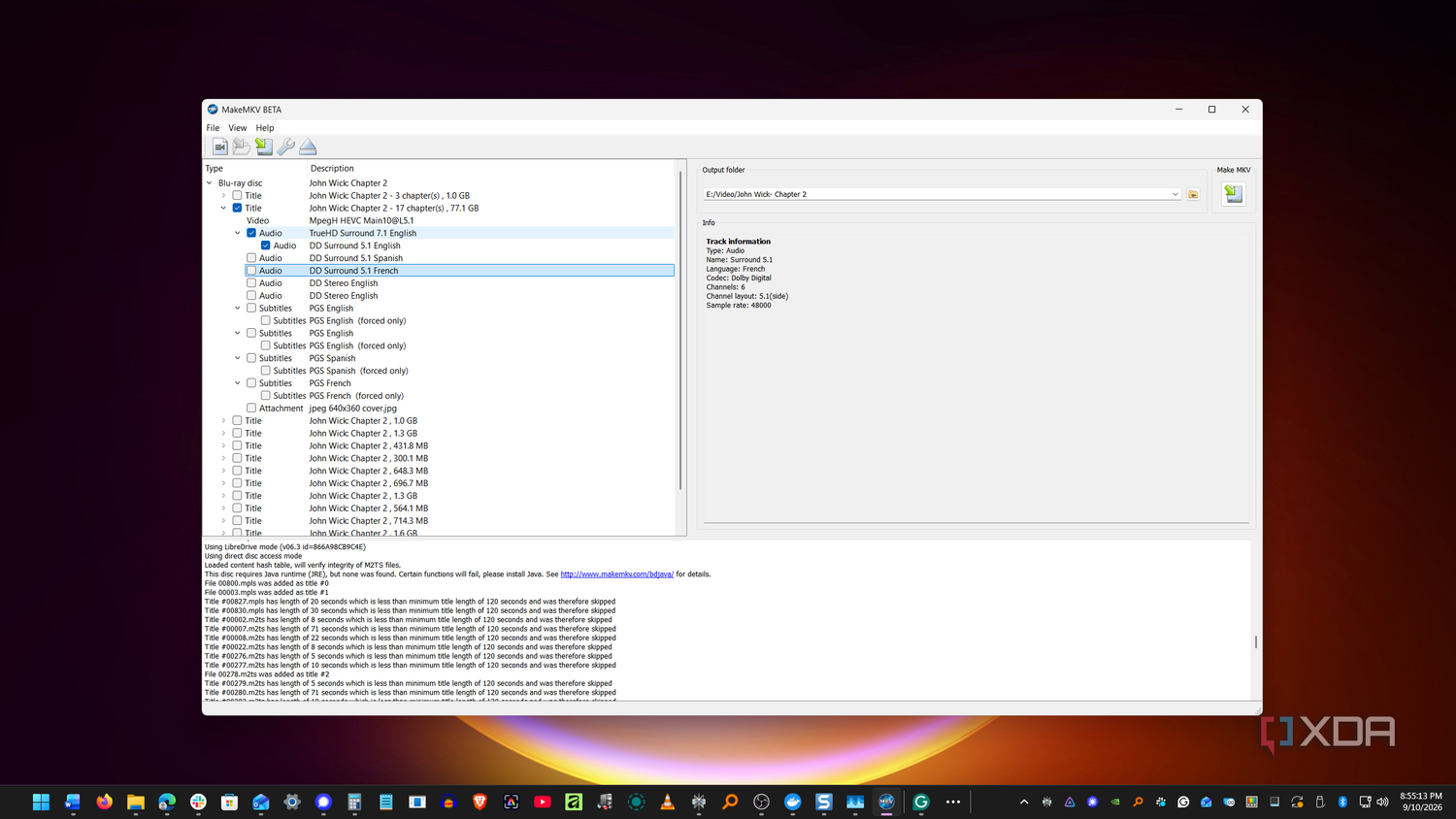Expand the 300.1 MB title node
The height and width of the screenshot is (819, 1456).
point(223,458)
